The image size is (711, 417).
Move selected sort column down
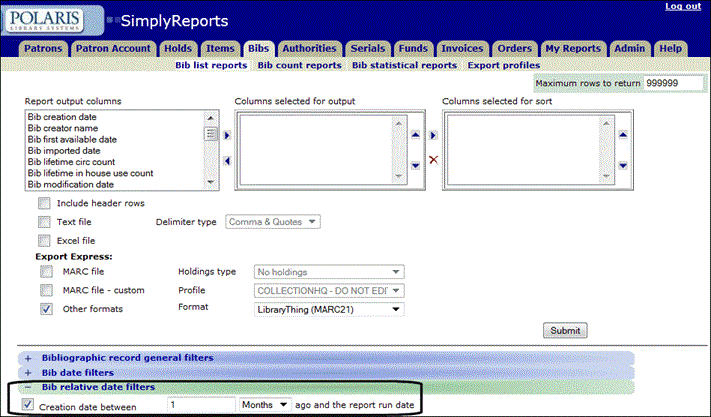point(623,166)
